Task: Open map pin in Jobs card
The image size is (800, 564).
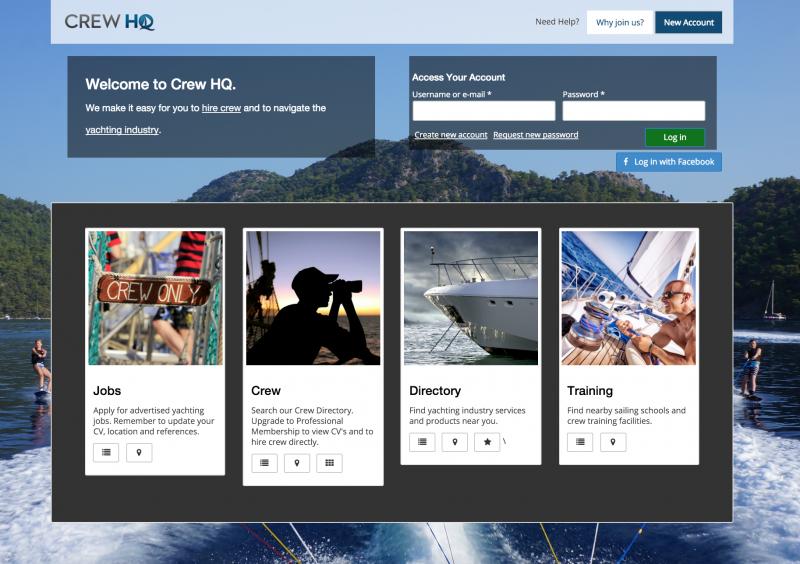Action: pyautogui.click(x=139, y=452)
